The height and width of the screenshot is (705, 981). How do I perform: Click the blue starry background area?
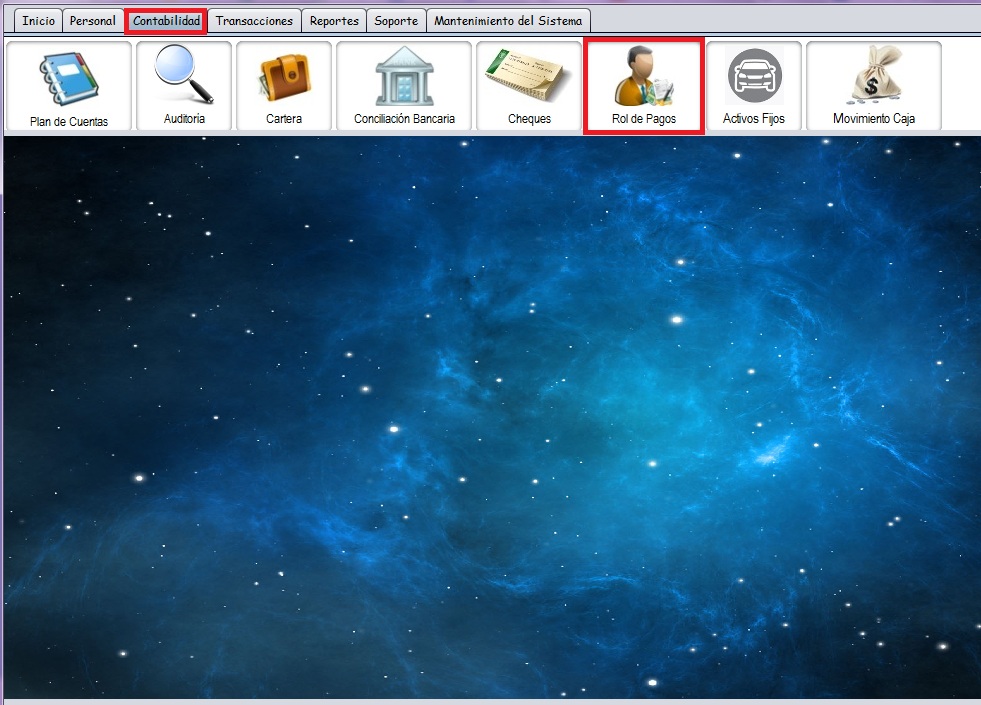[x=490, y=420]
